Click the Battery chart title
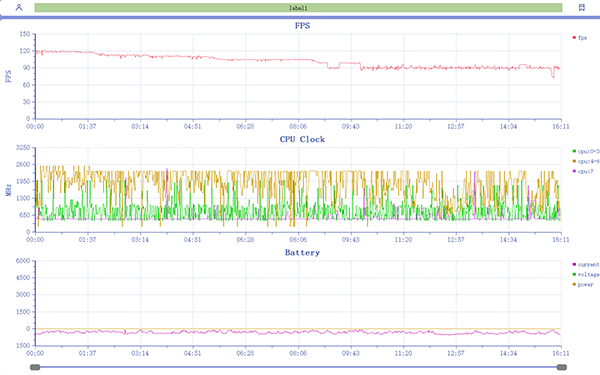 point(302,253)
